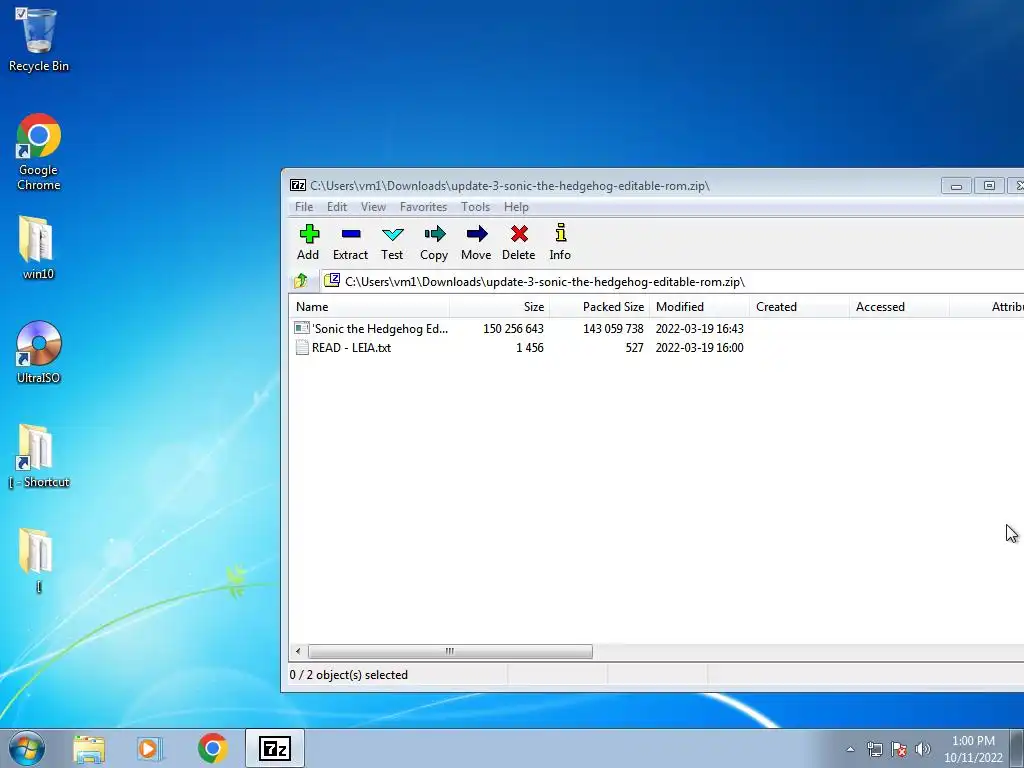Click the Extract toolbar button
Screen dimensions: 1024x768
pyautogui.click(x=351, y=243)
